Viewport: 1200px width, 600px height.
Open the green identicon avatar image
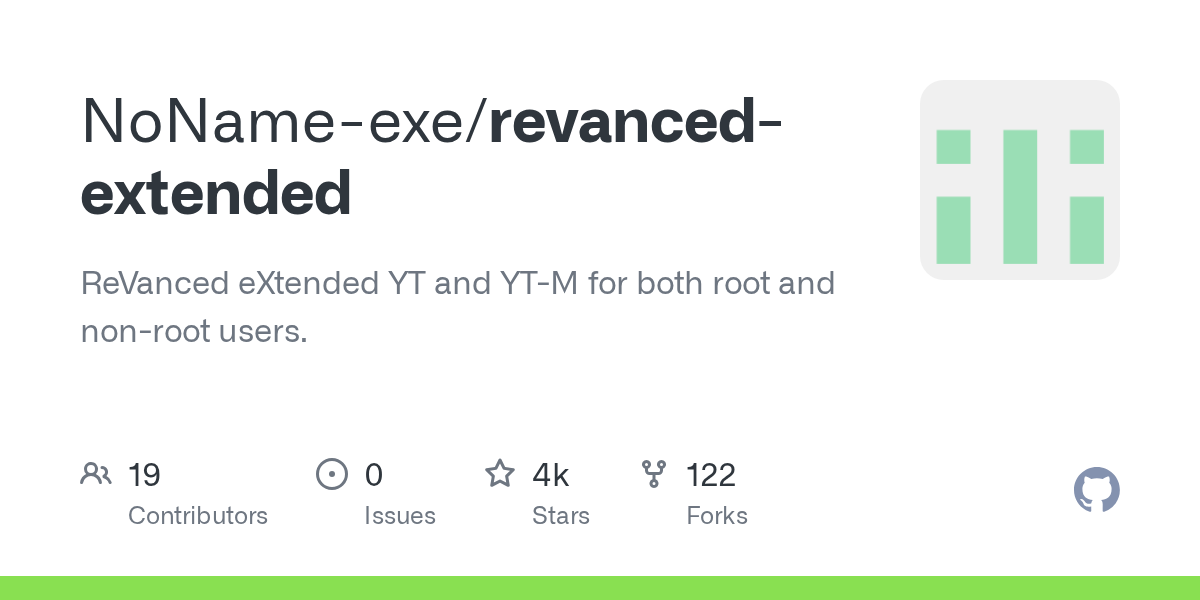click(x=1019, y=180)
